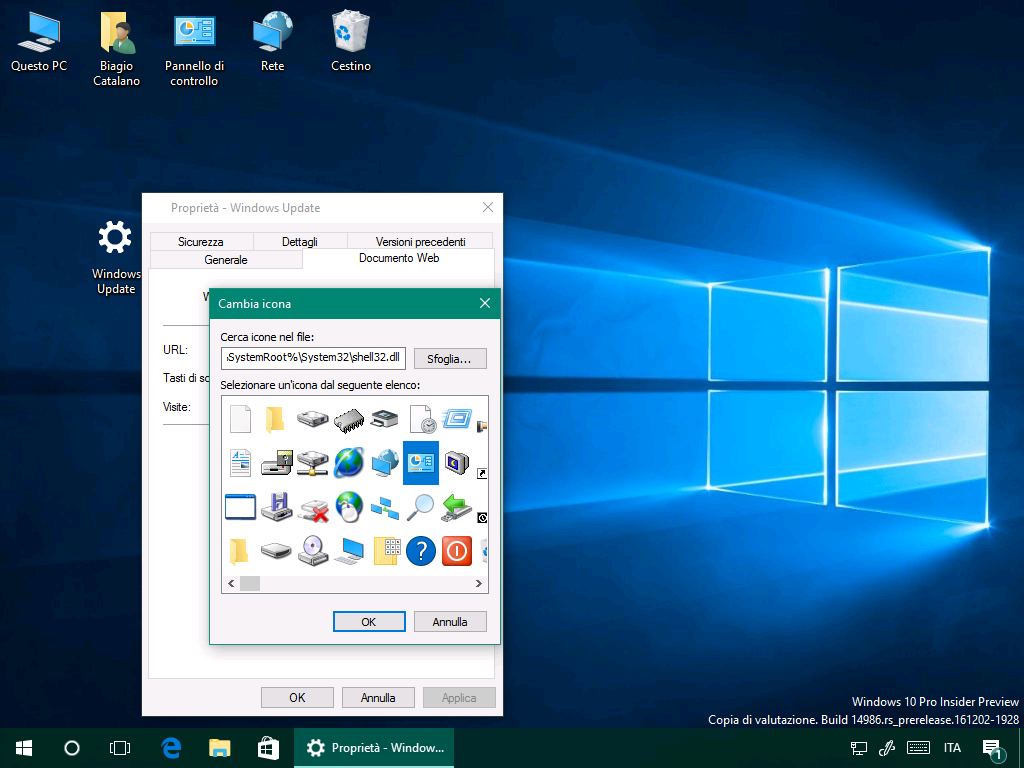The width and height of the screenshot is (1024, 768).
Task: Select the Cestino recycle bin icon
Action: coord(351,41)
